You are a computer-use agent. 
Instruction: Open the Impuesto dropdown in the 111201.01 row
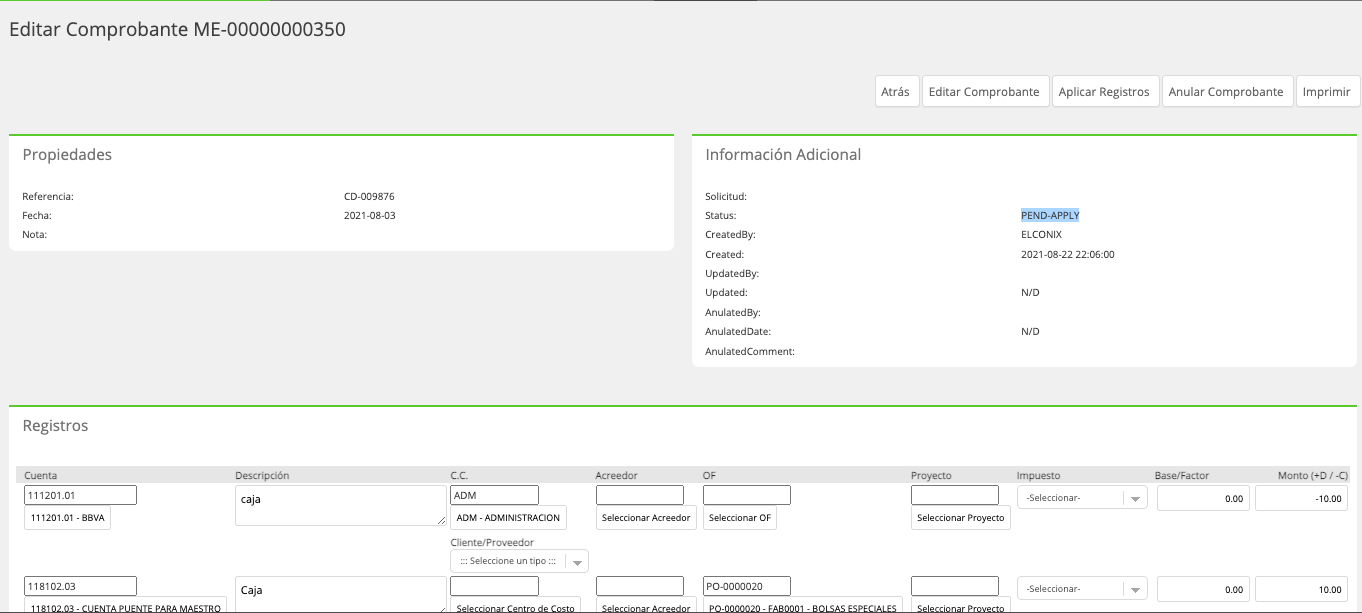pos(1082,497)
